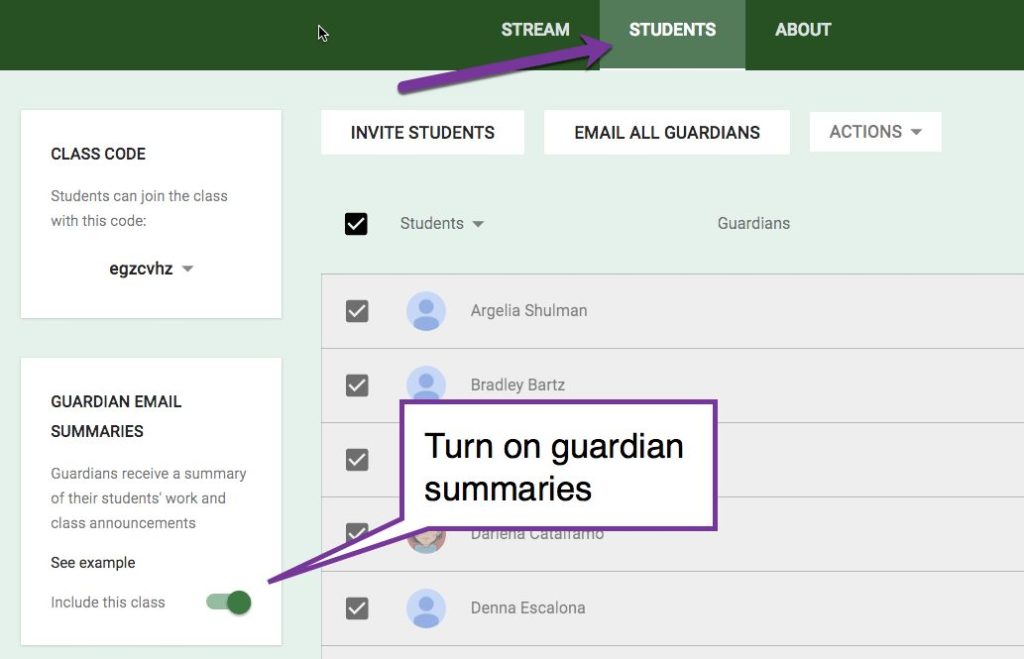Expand the ACTIONS menu

click(x=875, y=131)
